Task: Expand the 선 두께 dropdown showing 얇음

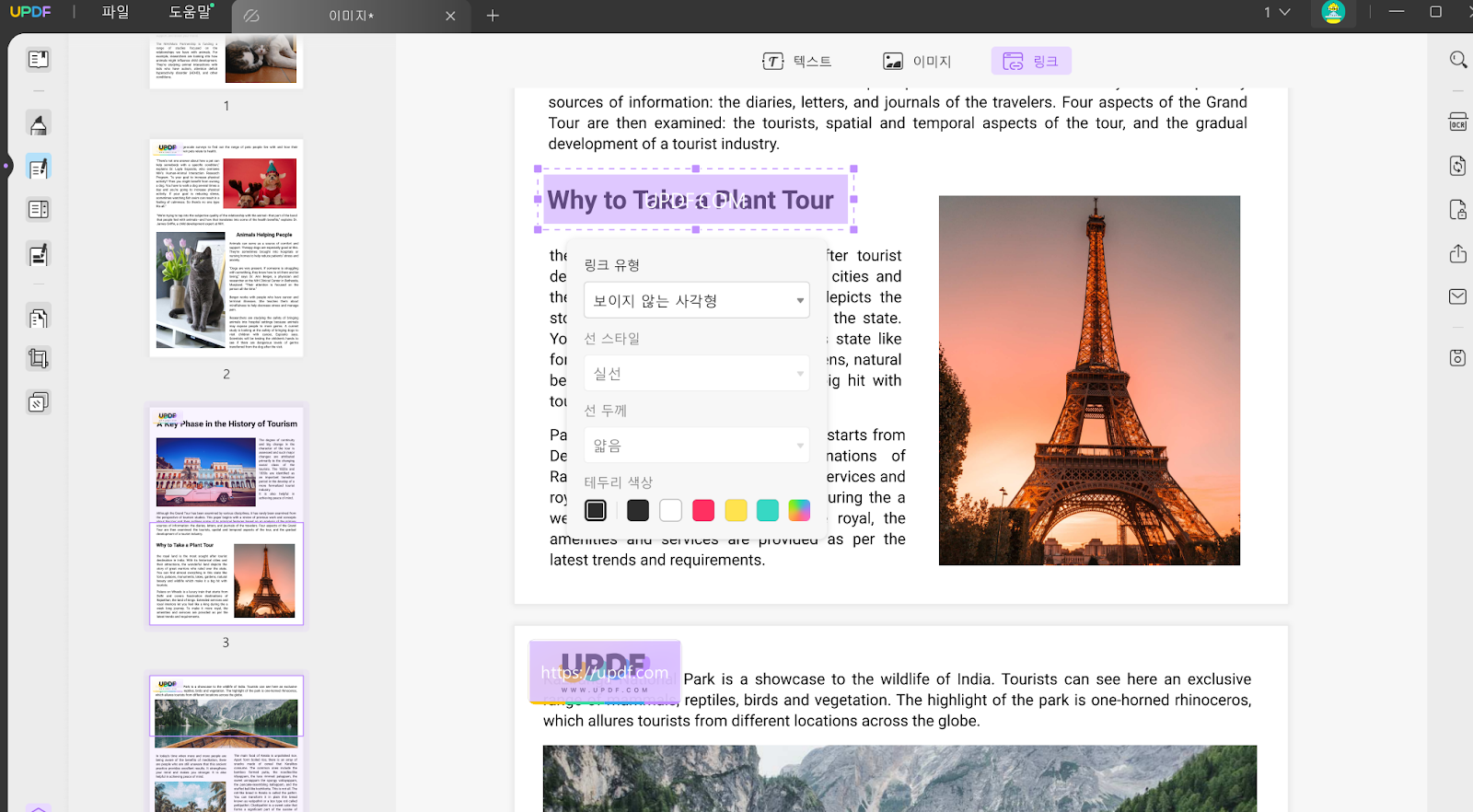Action: point(696,446)
